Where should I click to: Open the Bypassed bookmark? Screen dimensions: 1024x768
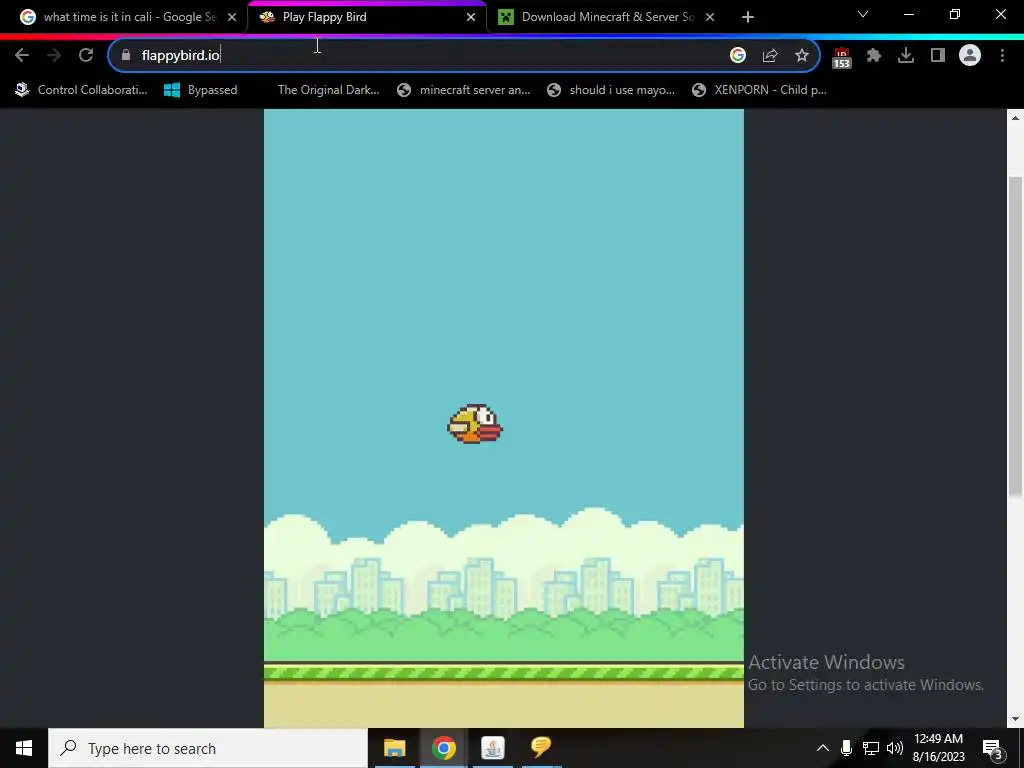tap(200, 90)
